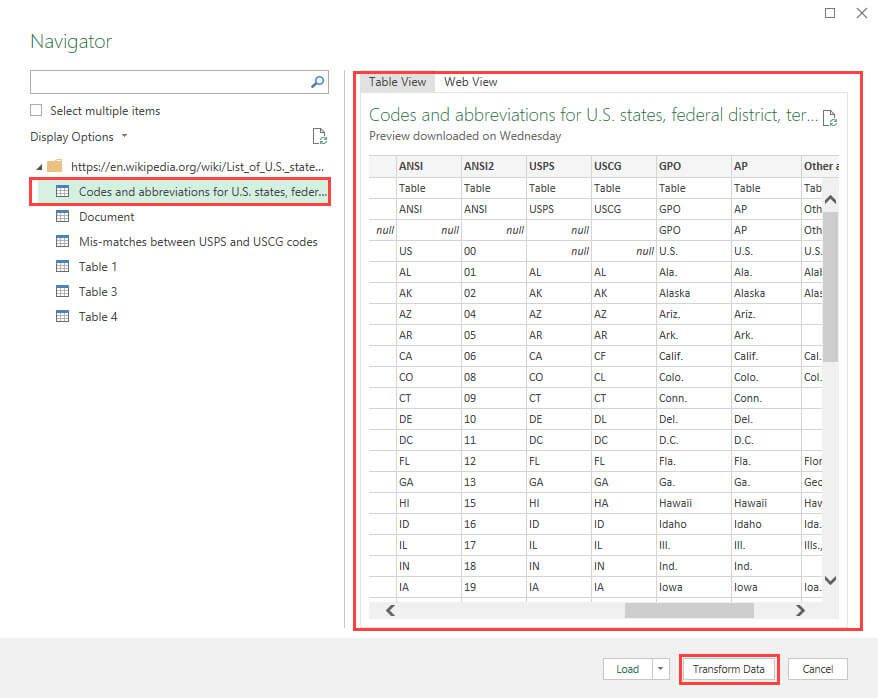Viewport: 878px width, 698px height.
Task: Click the scroll-up arrow in the preview pane
Action: click(x=829, y=199)
